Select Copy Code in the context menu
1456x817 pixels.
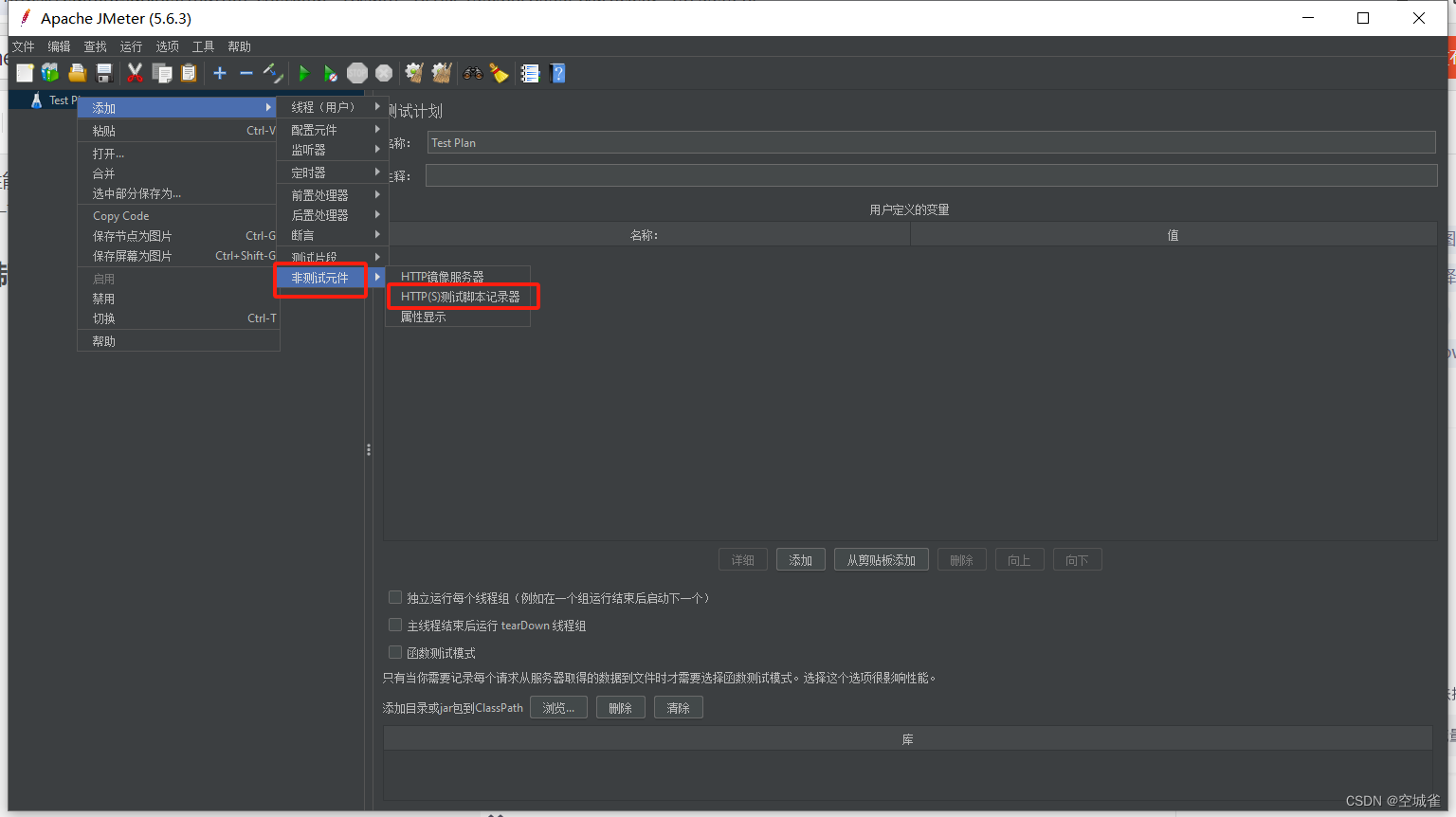(178, 216)
